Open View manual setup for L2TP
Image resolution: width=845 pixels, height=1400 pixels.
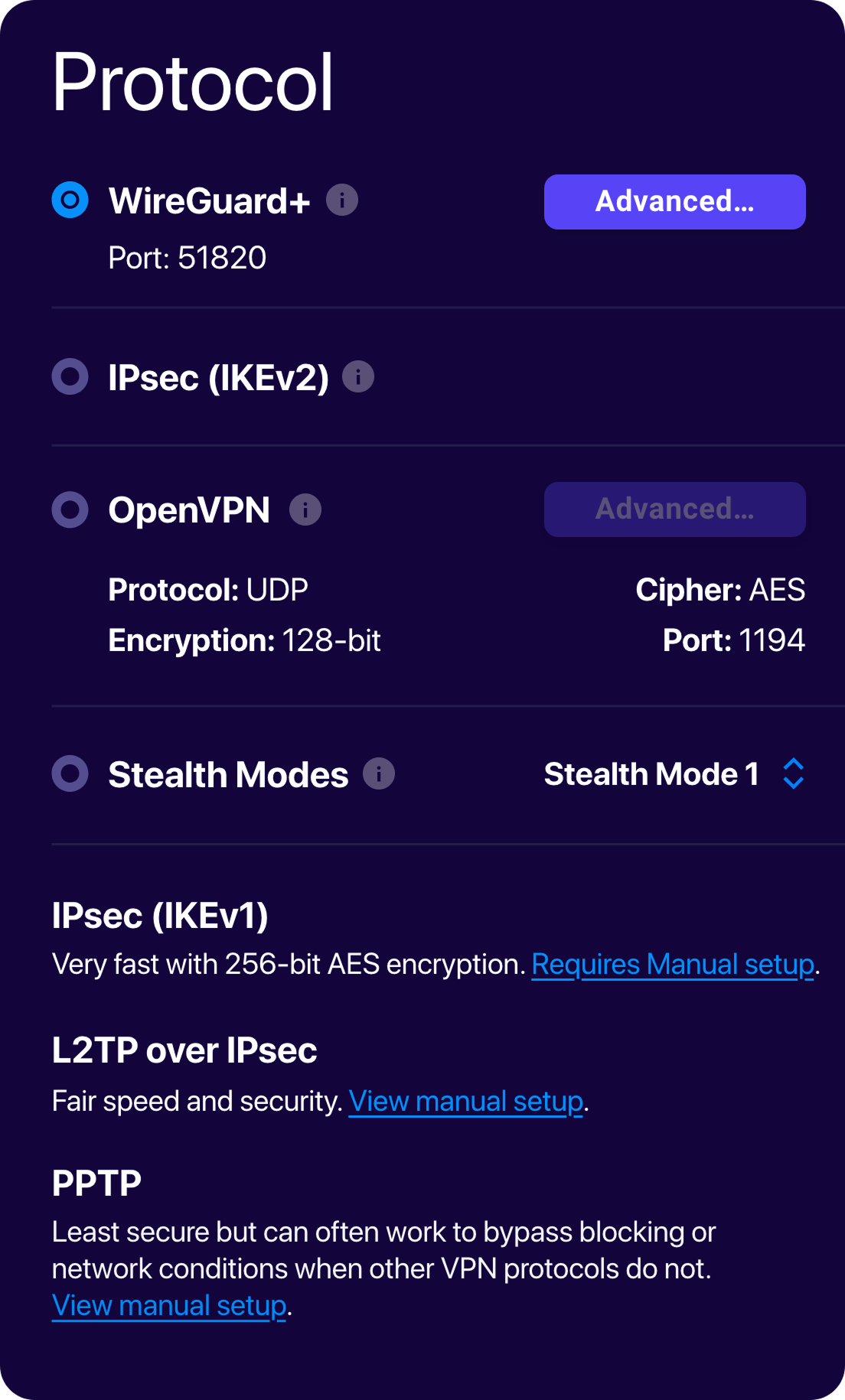(x=465, y=1100)
